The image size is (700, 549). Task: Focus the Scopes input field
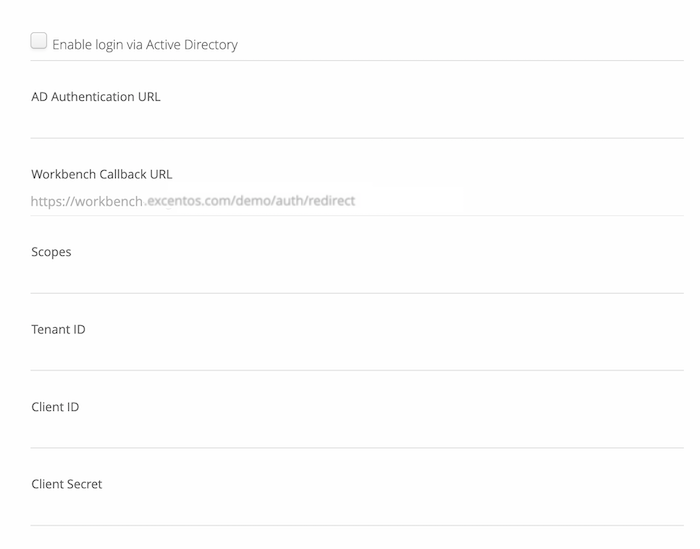[357, 279]
